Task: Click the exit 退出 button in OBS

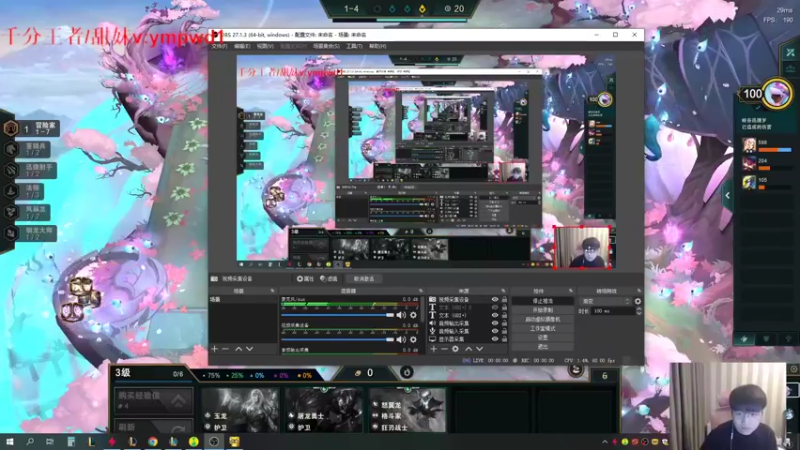Action: pos(542,347)
